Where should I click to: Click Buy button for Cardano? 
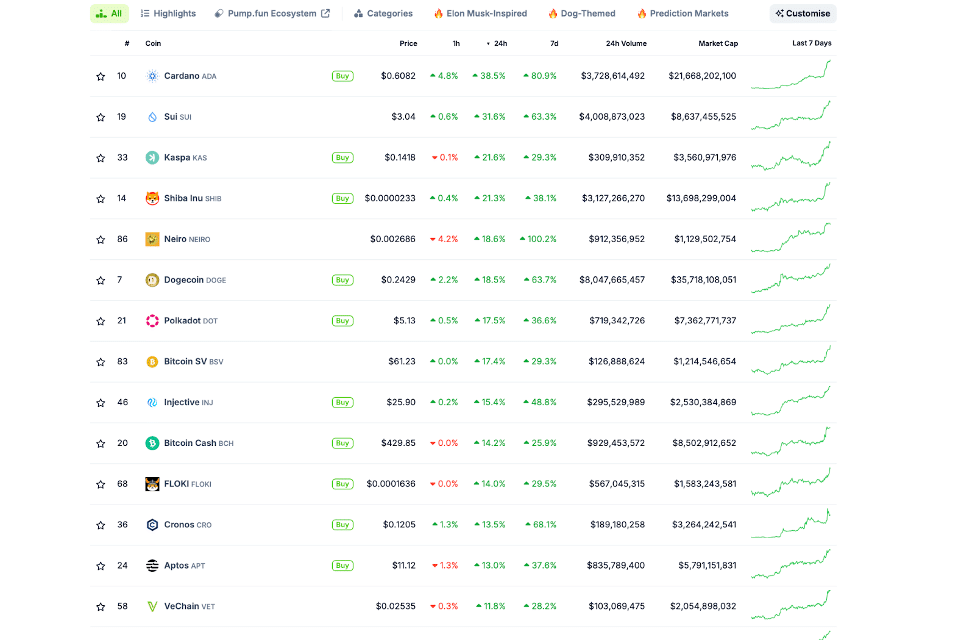343,76
